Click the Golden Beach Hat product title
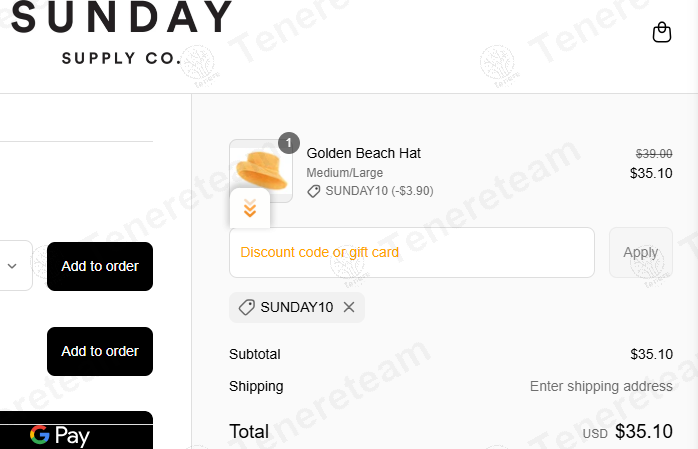The width and height of the screenshot is (698, 449). 364,153
